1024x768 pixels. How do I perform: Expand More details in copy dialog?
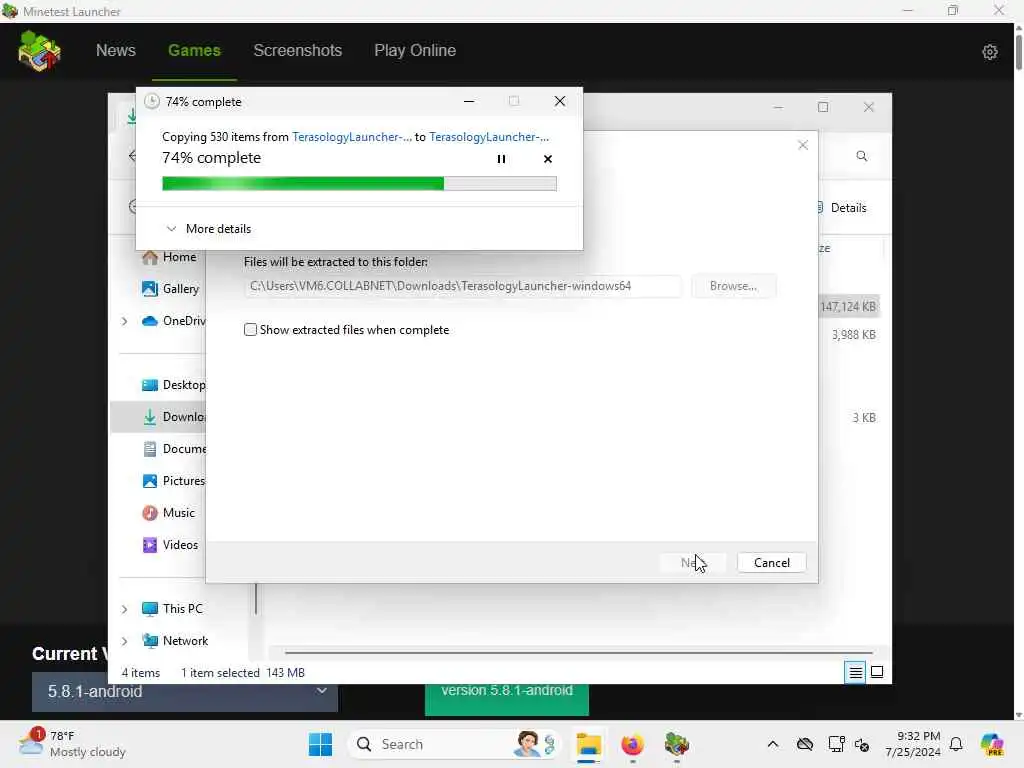click(209, 229)
